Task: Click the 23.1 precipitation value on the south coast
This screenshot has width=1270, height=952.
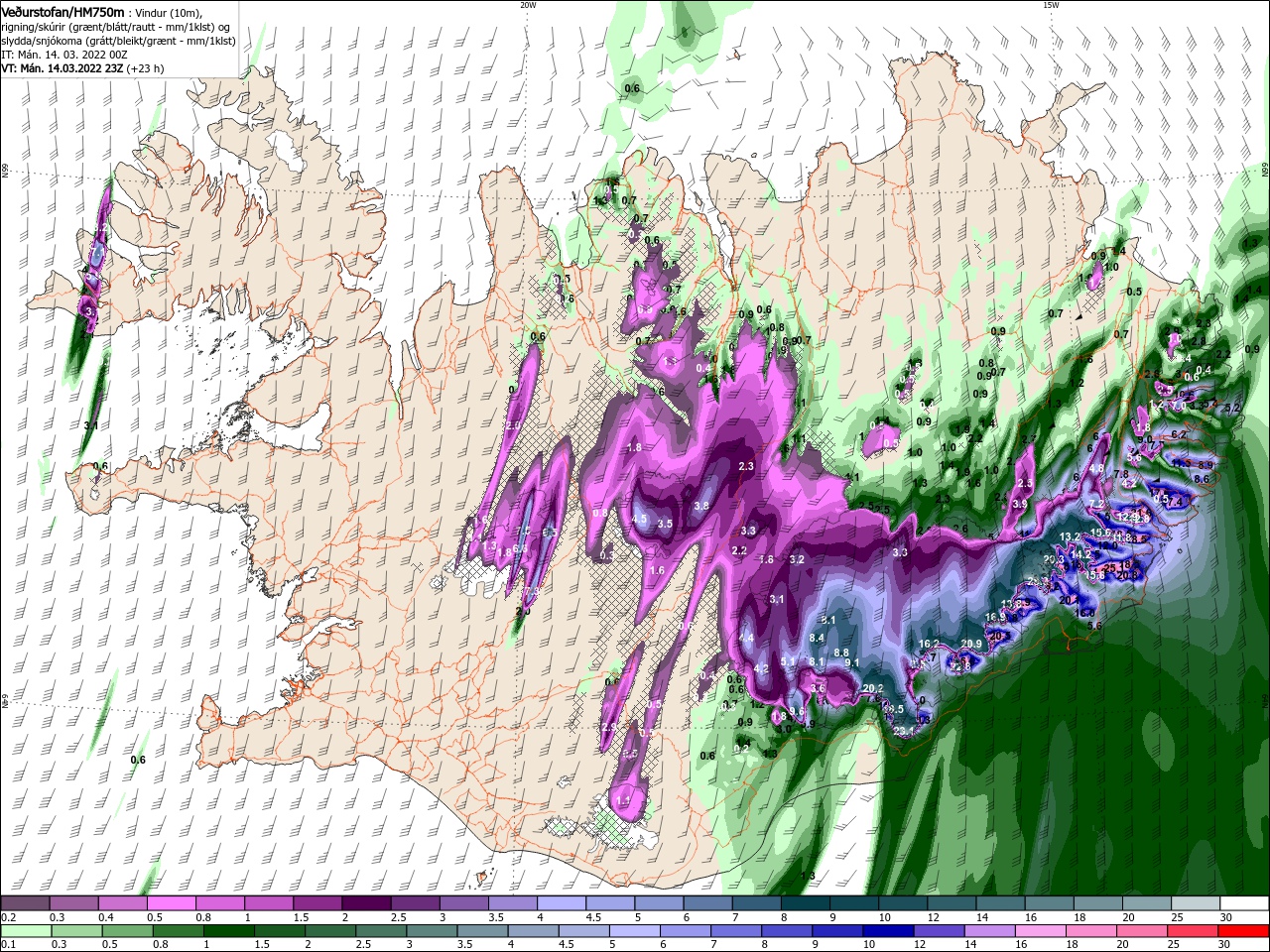Action: coord(903,732)
